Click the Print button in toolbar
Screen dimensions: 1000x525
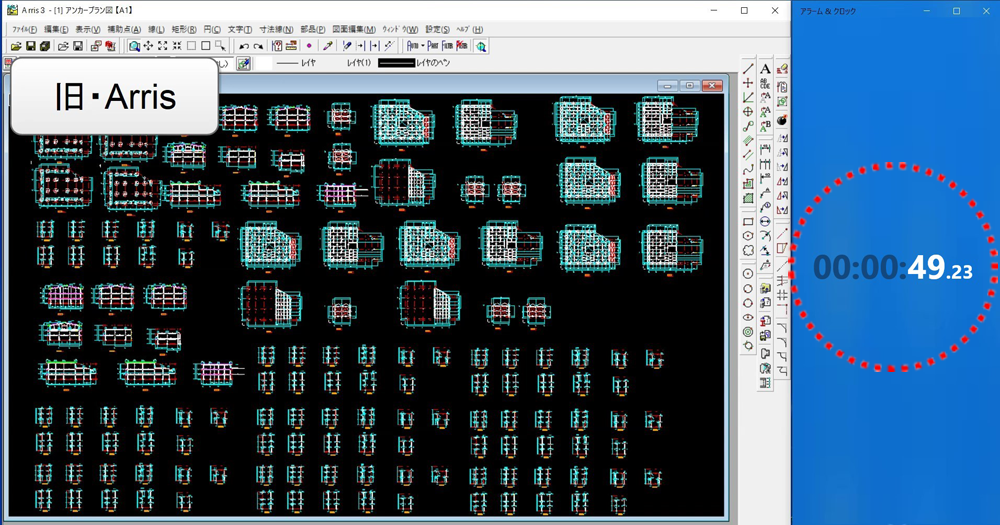433,46
